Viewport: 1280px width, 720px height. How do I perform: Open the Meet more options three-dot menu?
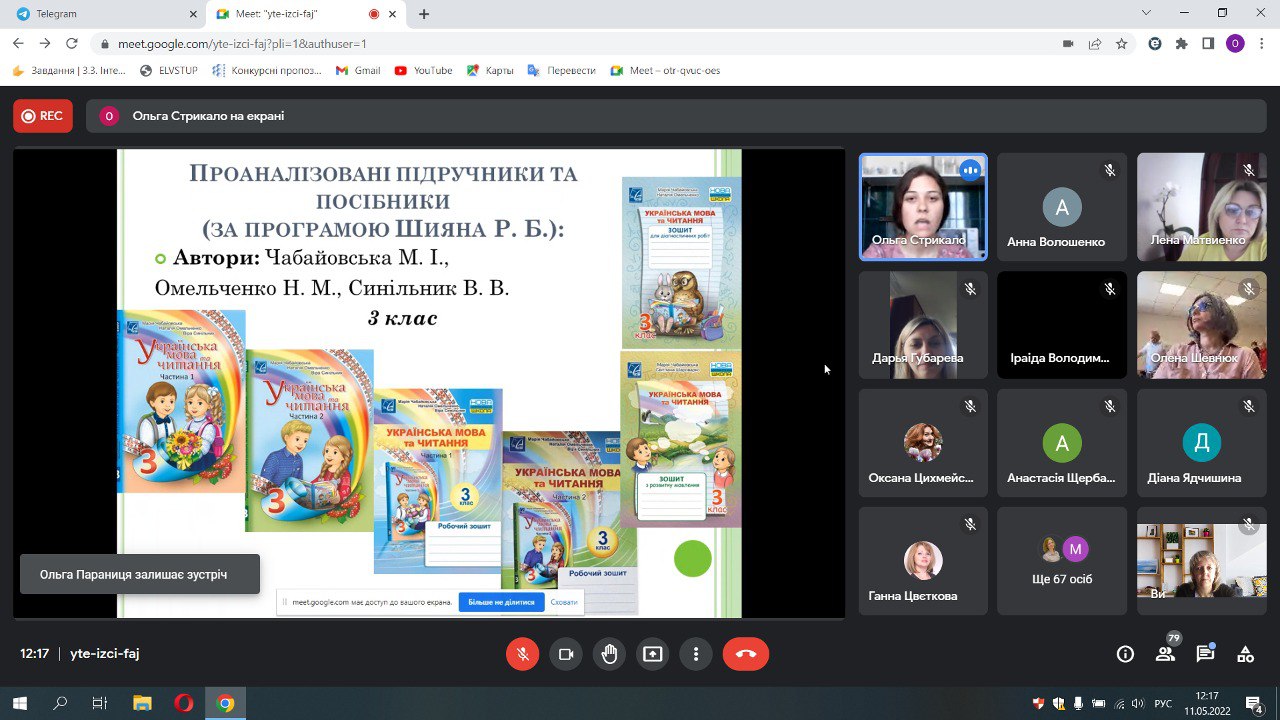696,654
